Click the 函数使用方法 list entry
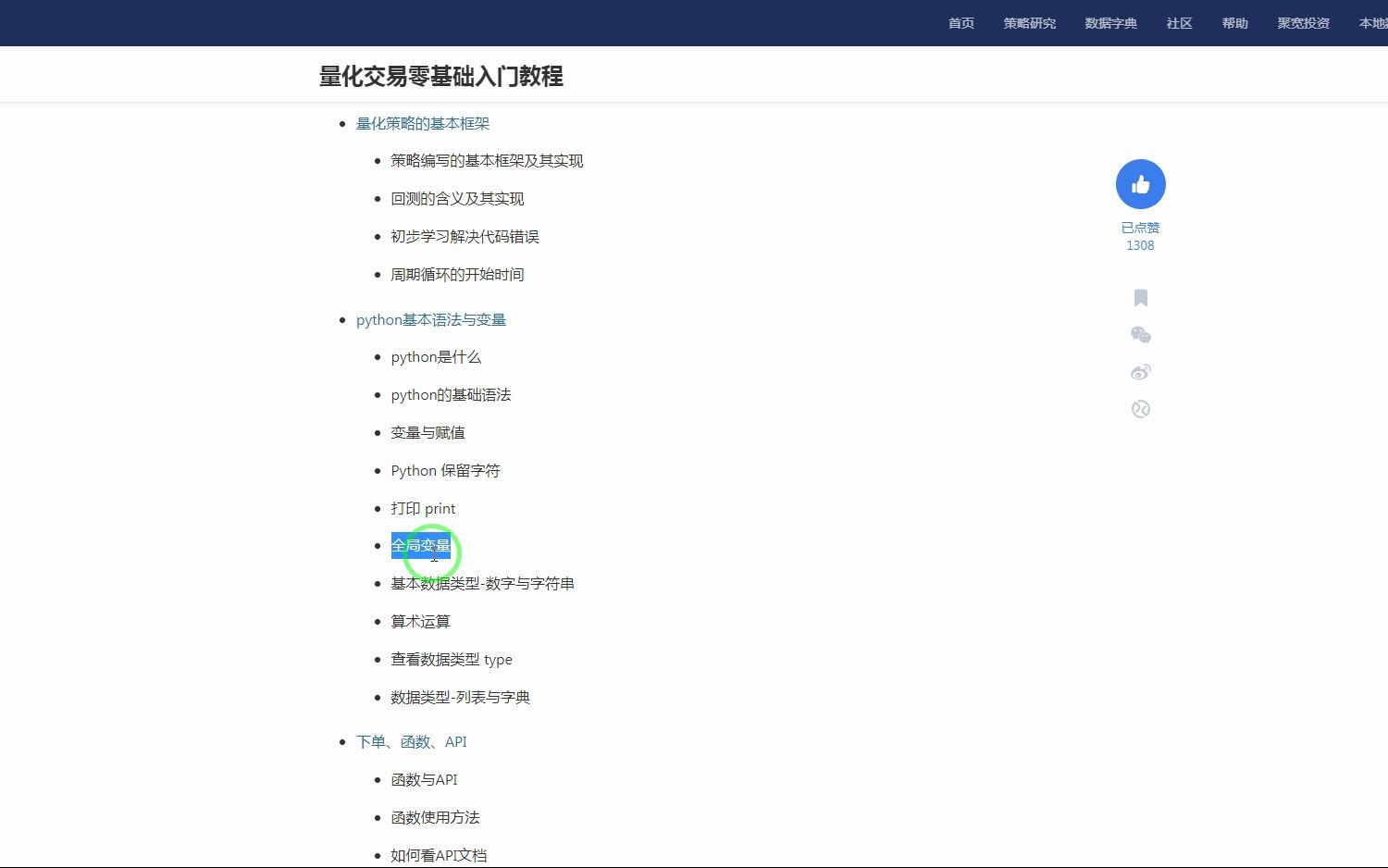This screenshot has height=868, width=1388. [435, 817]
